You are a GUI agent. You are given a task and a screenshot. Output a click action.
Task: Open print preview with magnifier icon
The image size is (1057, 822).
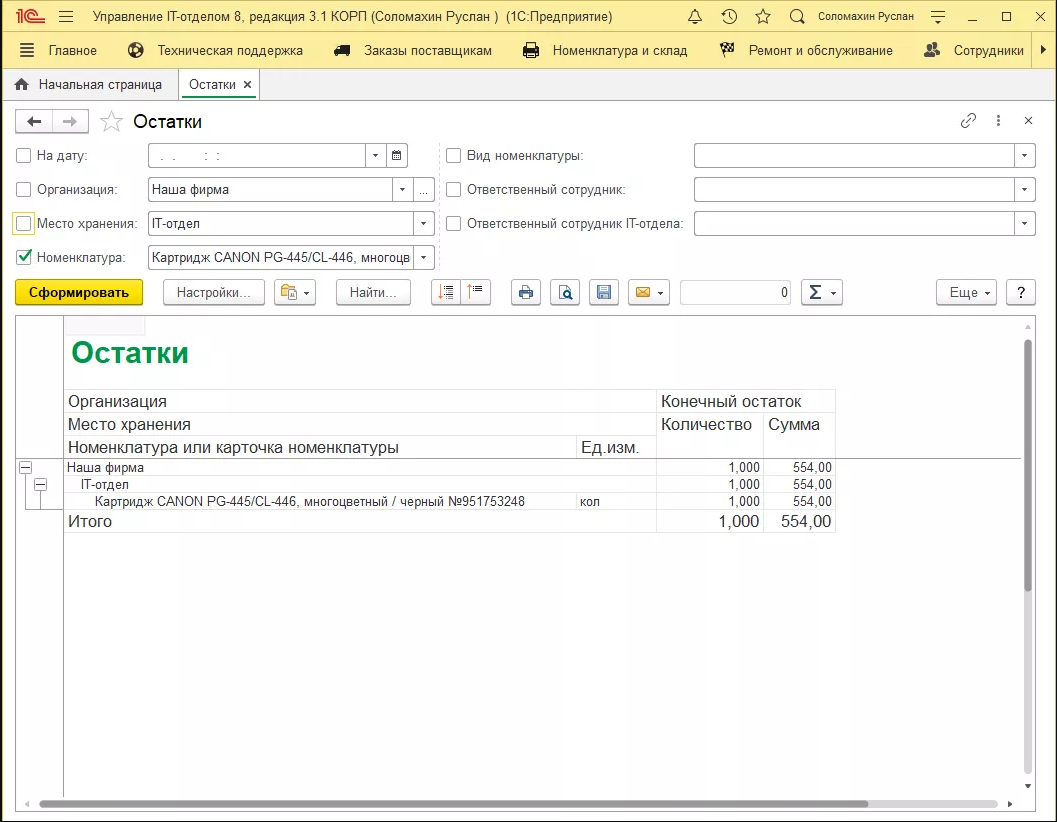coord(565,292)
